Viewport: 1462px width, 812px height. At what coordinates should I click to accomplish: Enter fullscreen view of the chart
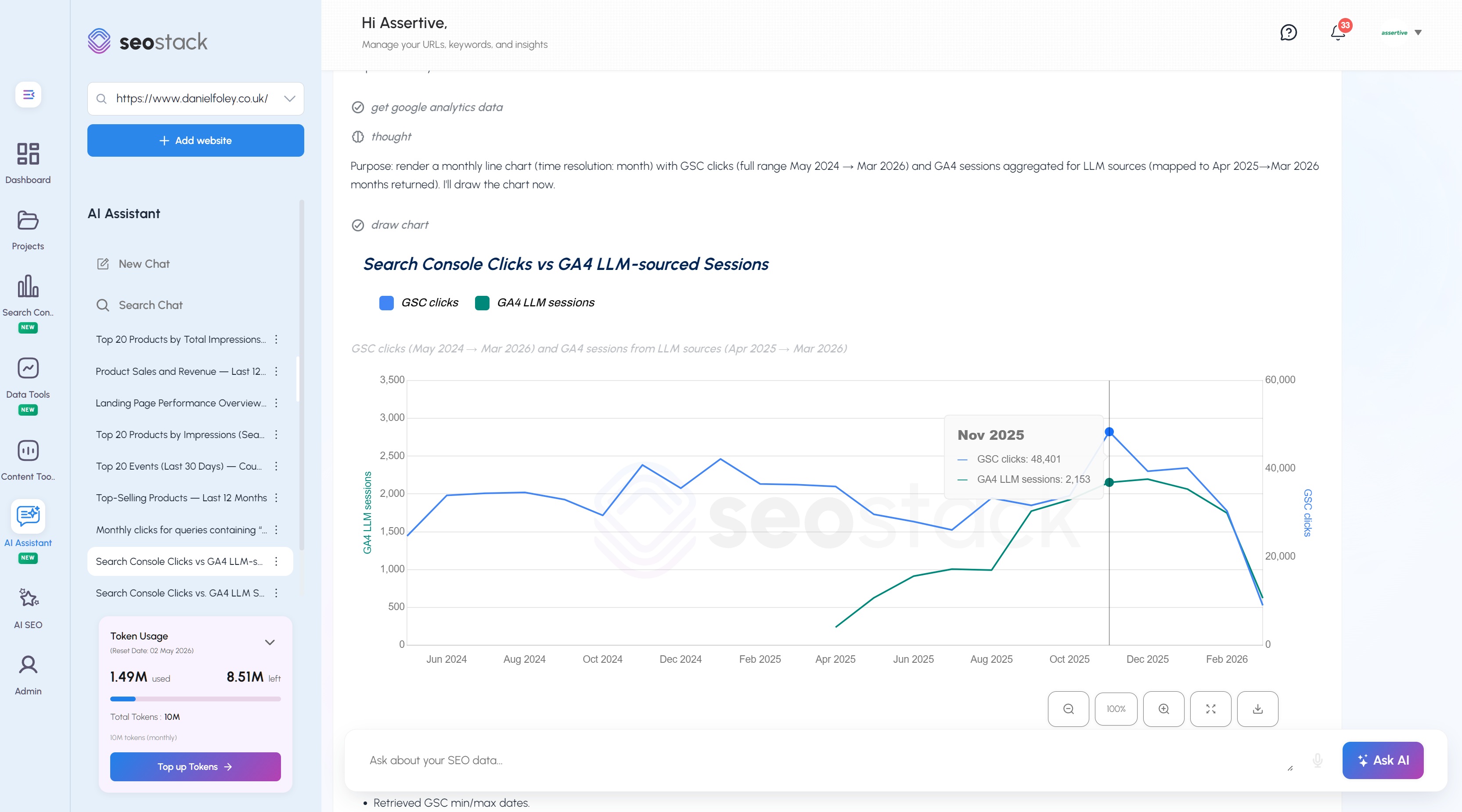tap(1210, 709)
